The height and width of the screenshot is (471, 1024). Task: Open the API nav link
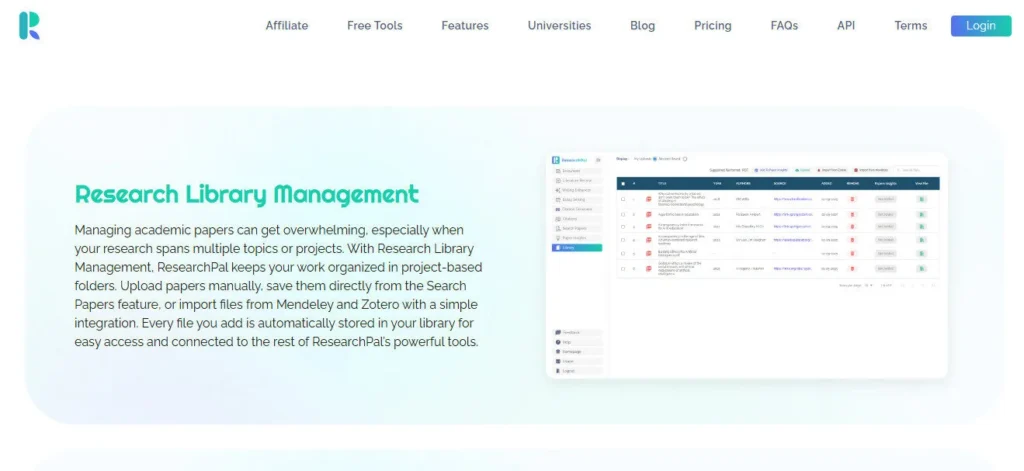tap(846, 25)
